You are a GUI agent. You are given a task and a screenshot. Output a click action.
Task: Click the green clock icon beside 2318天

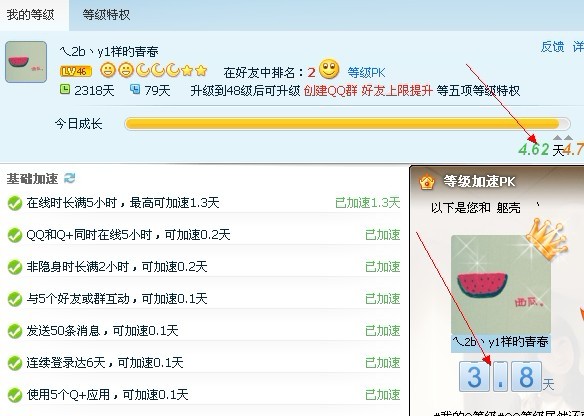point(65,89)
